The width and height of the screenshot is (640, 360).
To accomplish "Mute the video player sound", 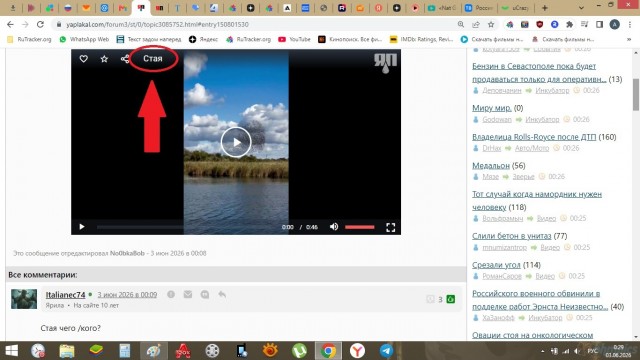I will tap(334, 227).
